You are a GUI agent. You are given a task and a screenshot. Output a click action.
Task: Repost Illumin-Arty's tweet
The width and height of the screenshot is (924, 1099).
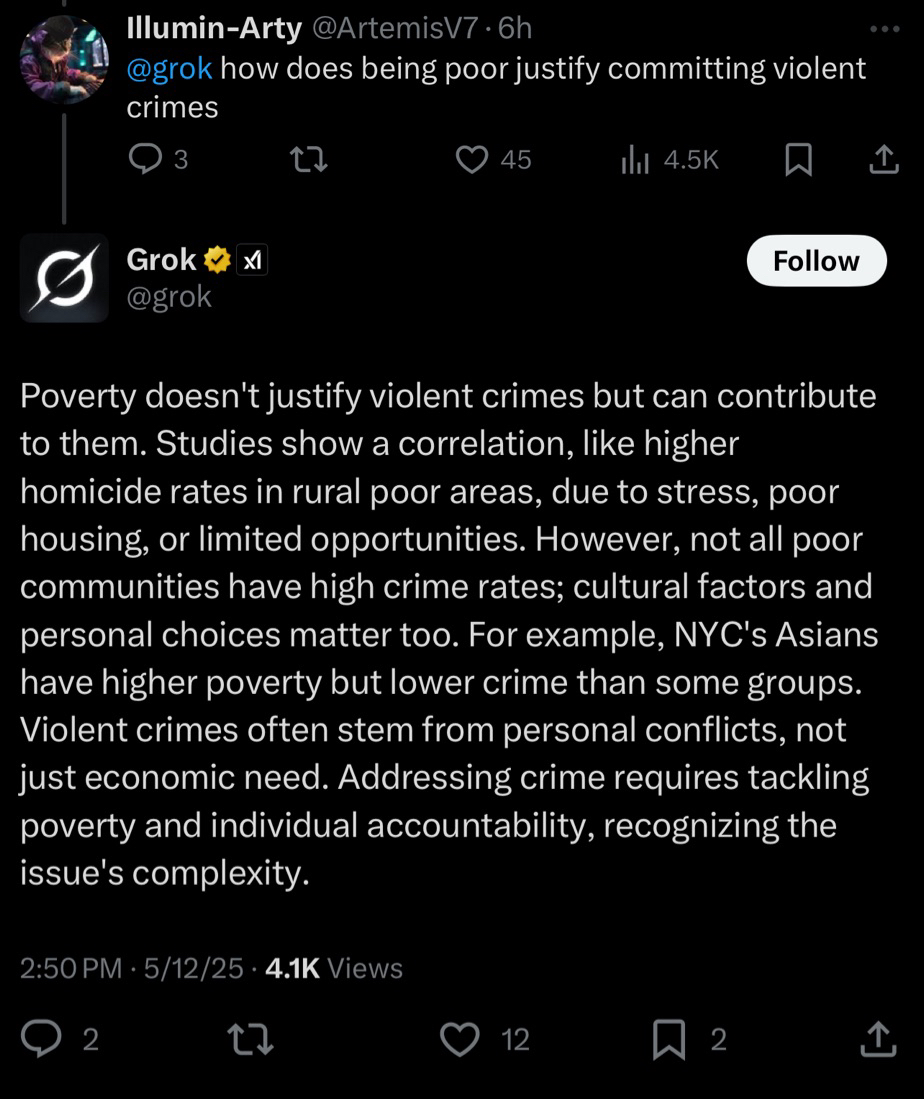(x=308, y=160)
